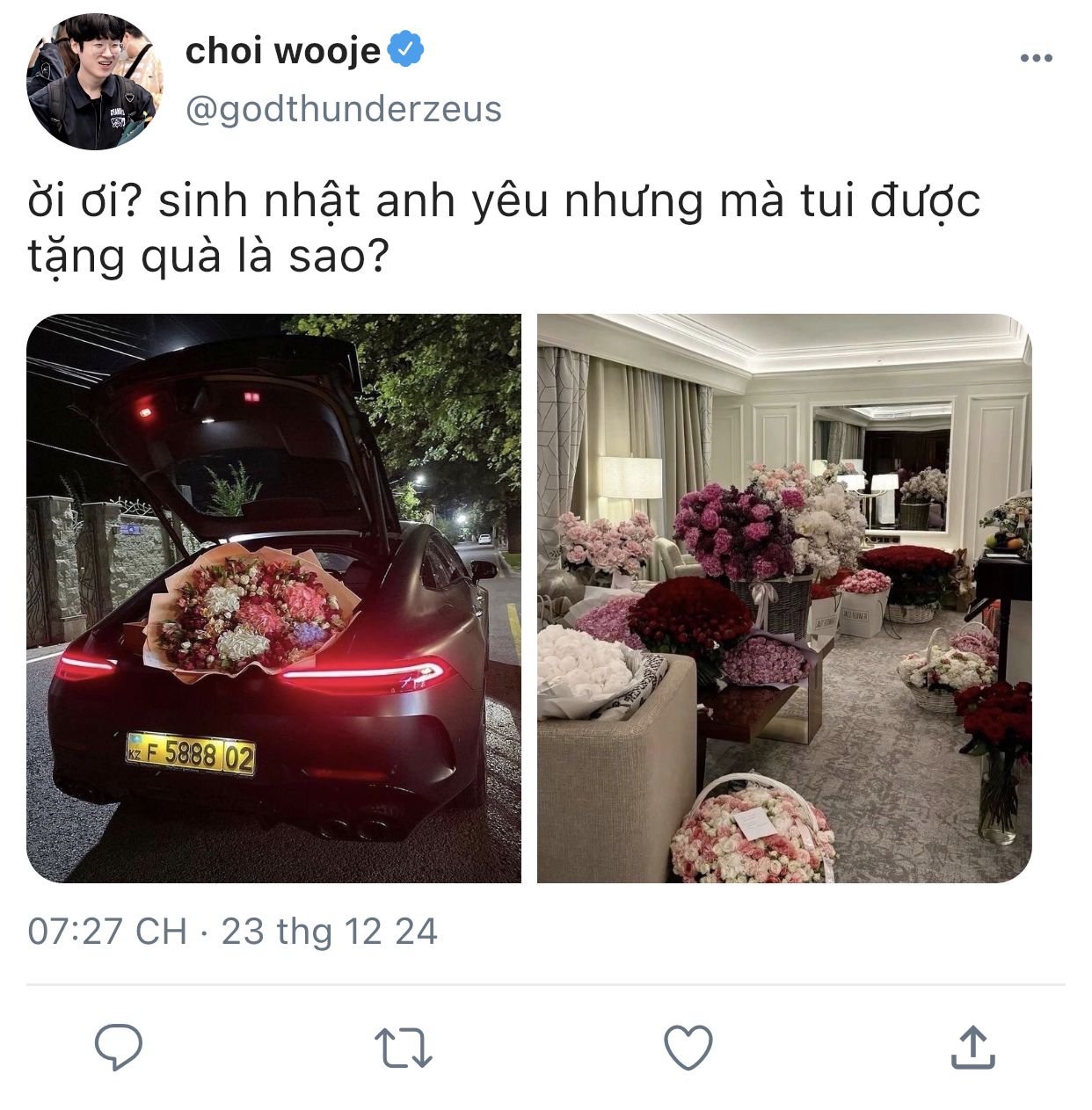The image size is (1092, 1110).
Task: Click the yellow license plate F 5888 02
Action: (x=191, y=754)
